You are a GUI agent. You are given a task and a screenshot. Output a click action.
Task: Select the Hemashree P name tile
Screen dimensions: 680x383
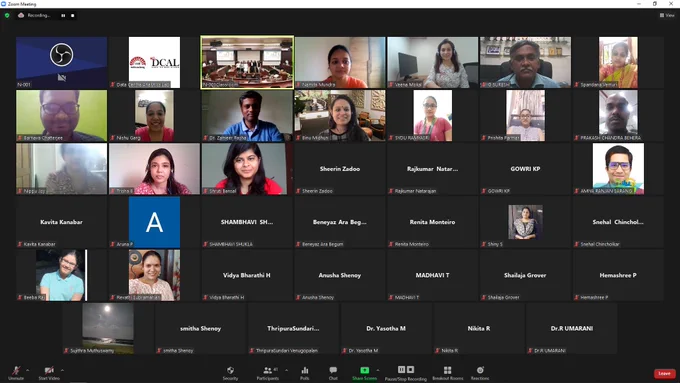point(618,275)
